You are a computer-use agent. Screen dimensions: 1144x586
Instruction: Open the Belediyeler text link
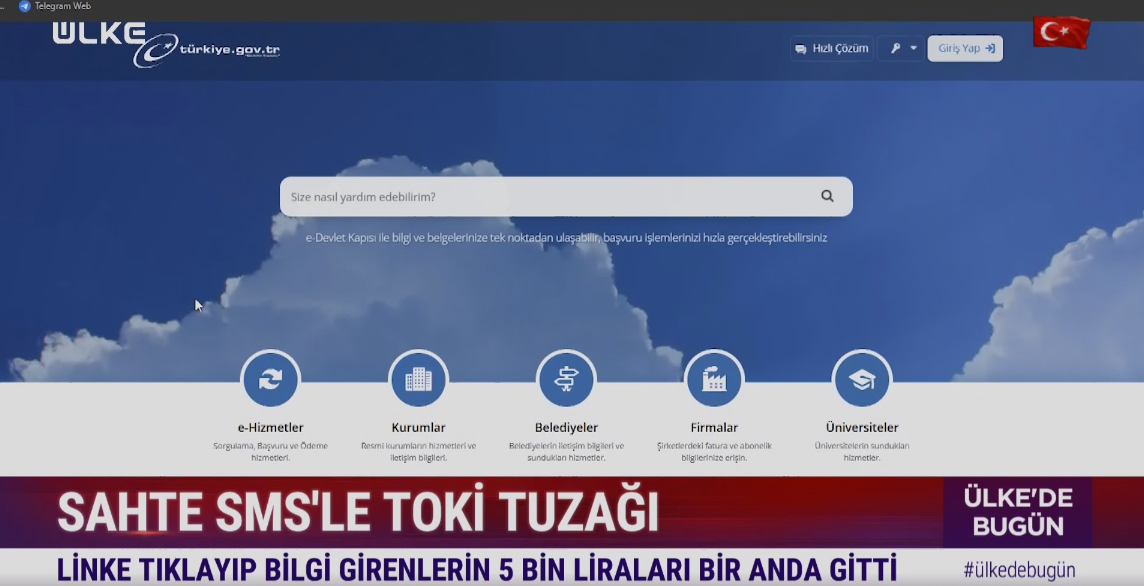(x=566, y=428)
